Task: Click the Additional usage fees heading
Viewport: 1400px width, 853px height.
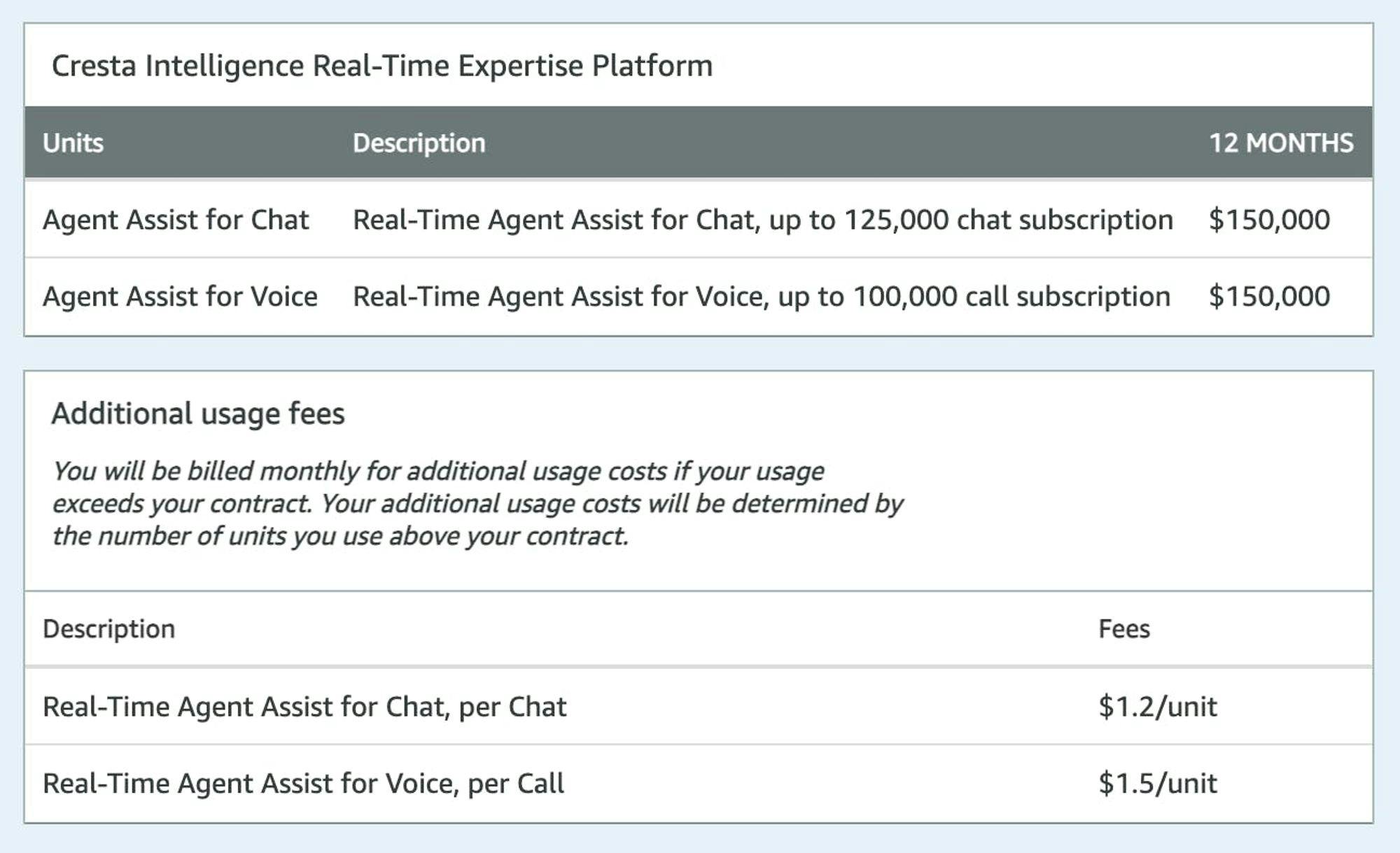Action: click(198, 414)
